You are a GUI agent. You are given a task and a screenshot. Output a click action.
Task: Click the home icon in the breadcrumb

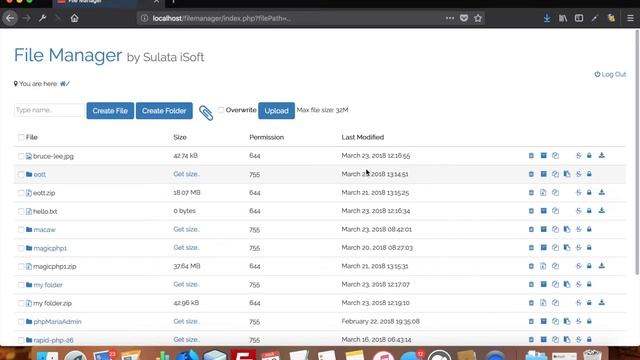62,84
